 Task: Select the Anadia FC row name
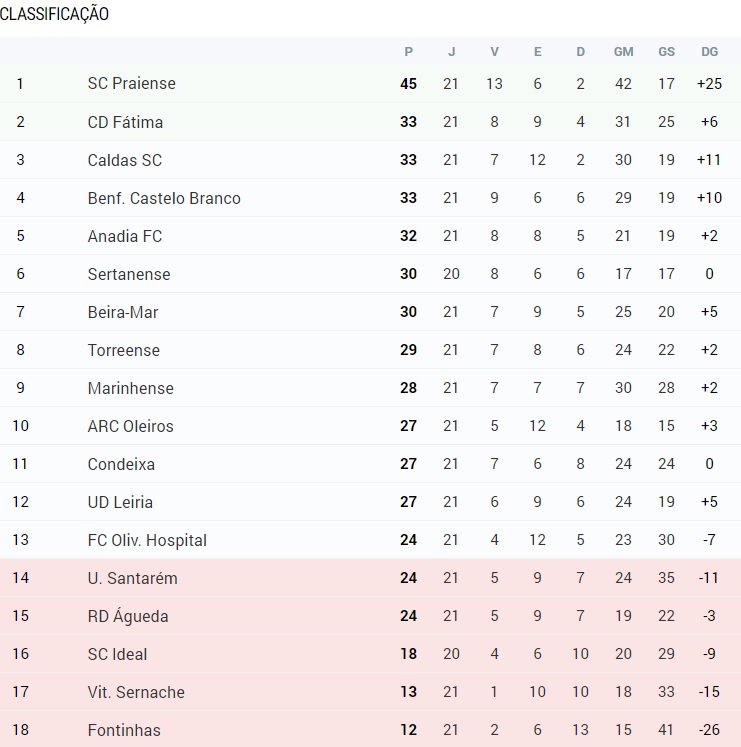pos(125,236)
